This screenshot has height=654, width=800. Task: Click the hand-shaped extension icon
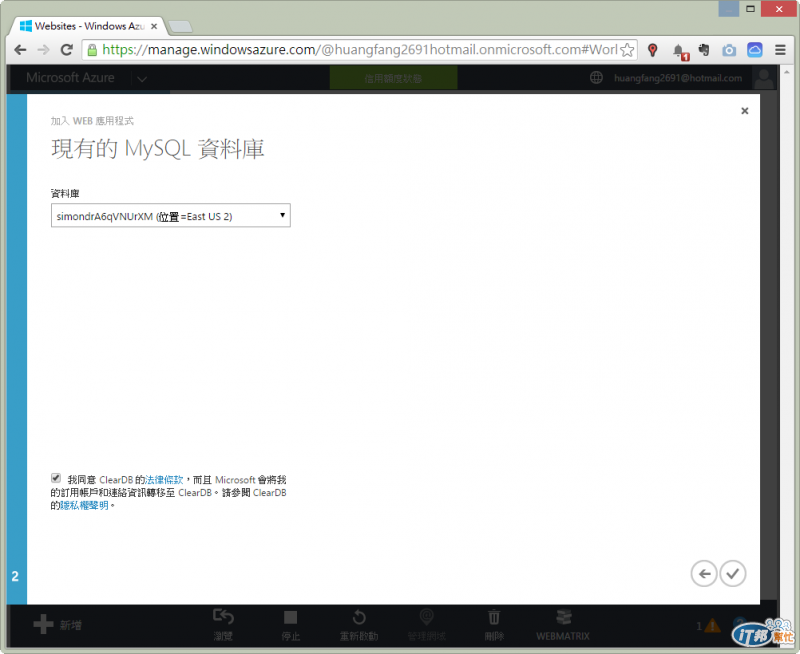click(x=704, y=50)
